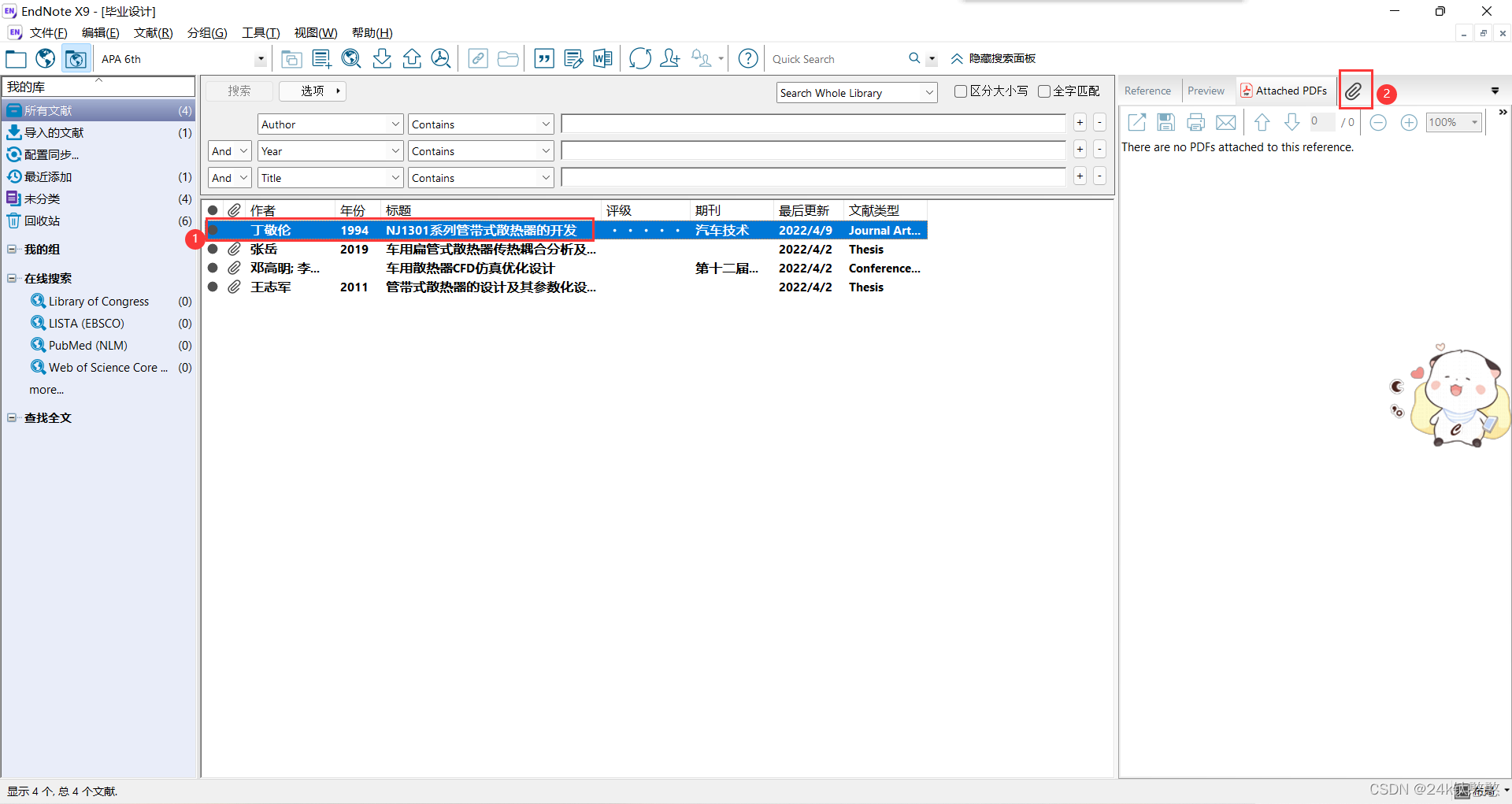Collapse the 查找全文 group

tap(12, 417)
